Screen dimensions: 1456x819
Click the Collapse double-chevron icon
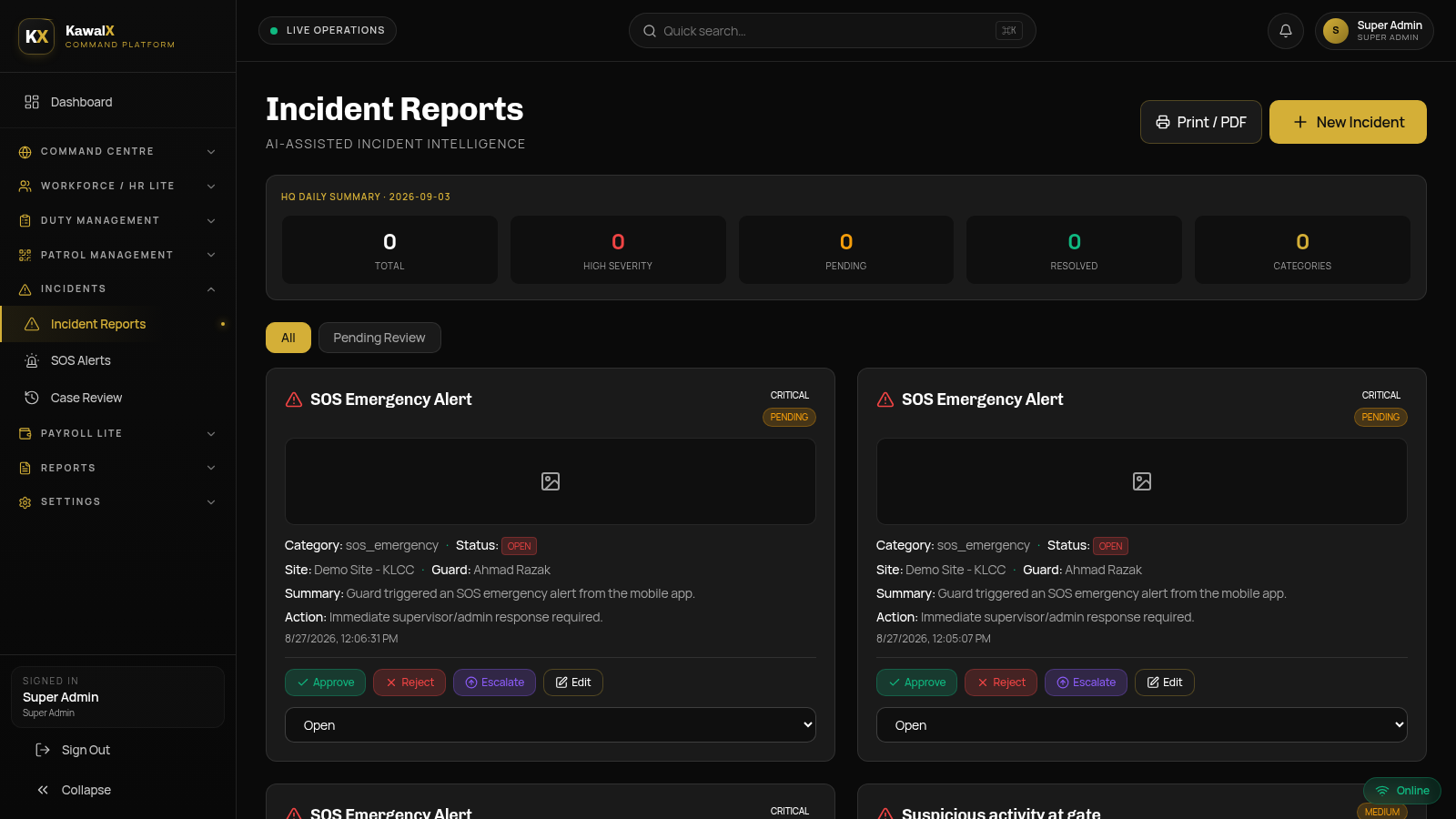pyautogui.click(x=43, y=790)
